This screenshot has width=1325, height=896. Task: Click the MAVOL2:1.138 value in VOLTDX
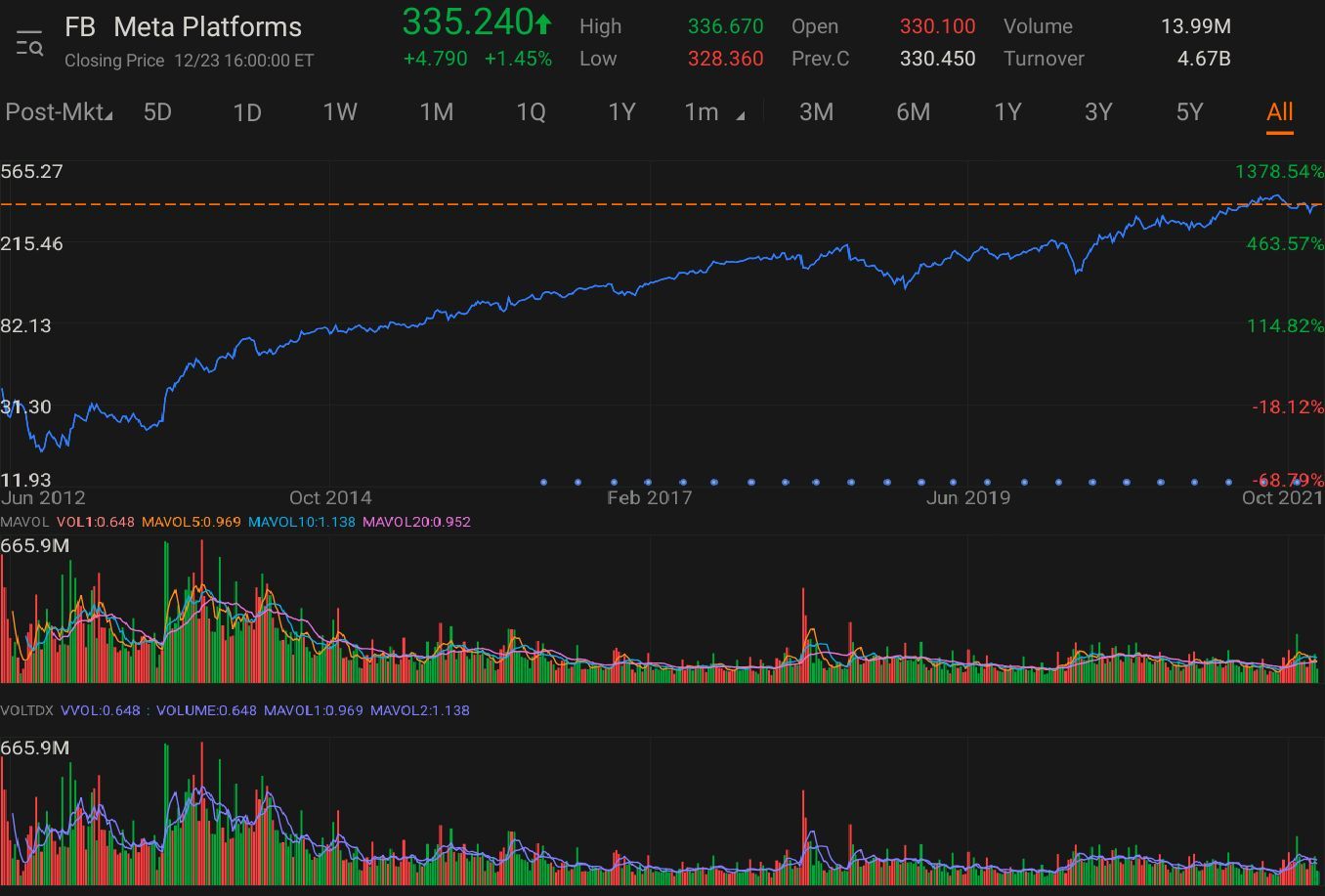pyautogui.click(x=420, y=710)
